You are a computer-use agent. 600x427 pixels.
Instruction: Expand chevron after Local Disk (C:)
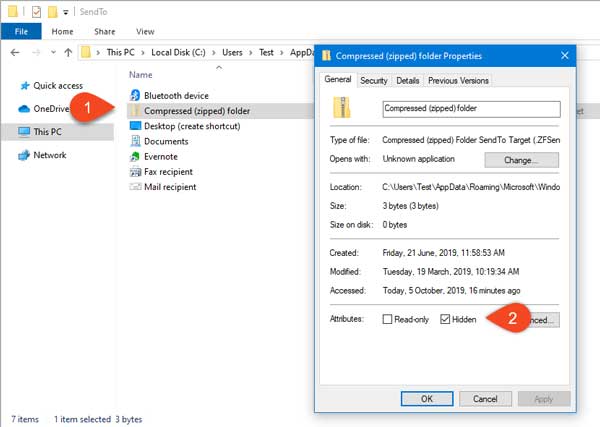tap(214, 53)
